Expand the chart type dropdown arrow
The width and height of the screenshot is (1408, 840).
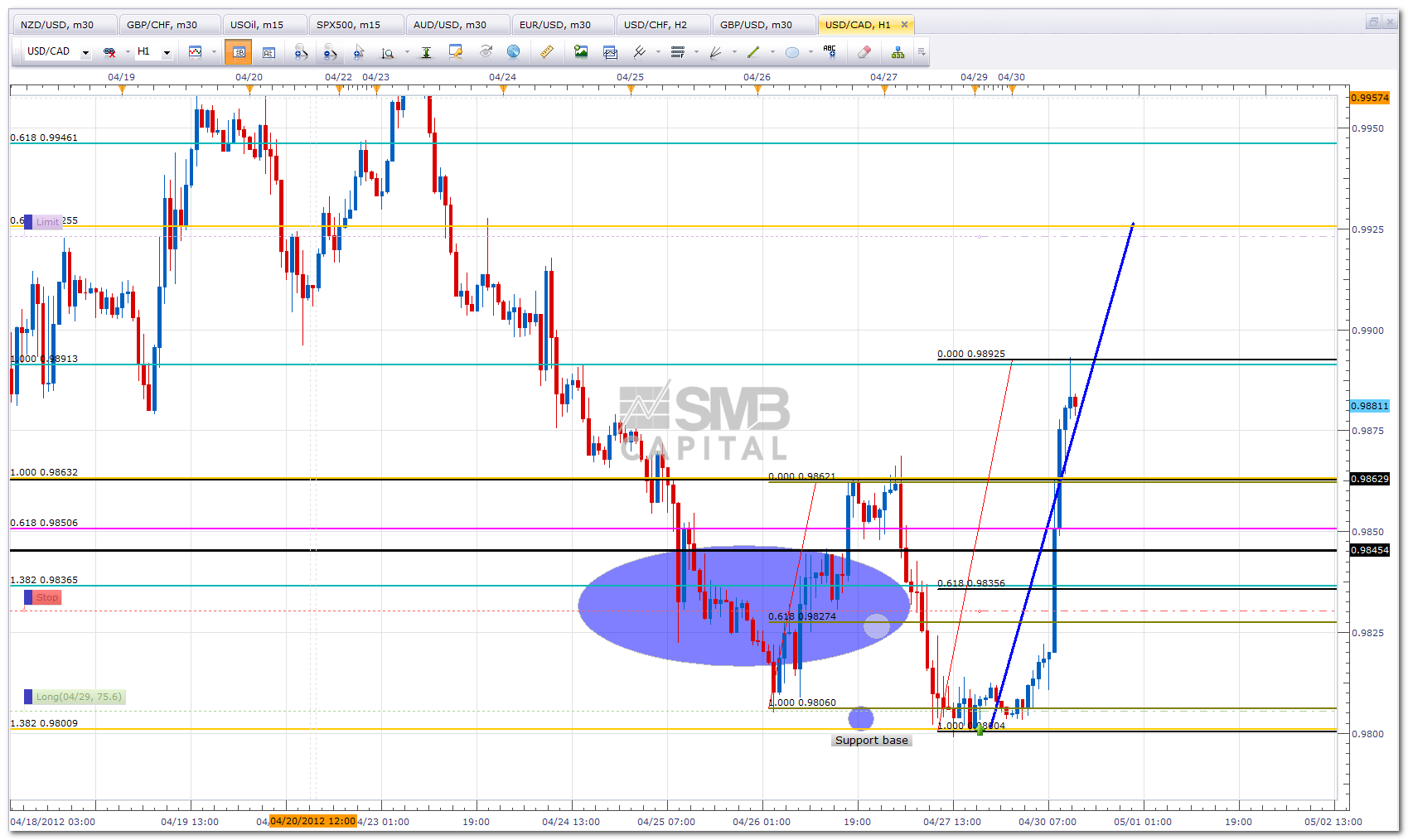(214, 52)
